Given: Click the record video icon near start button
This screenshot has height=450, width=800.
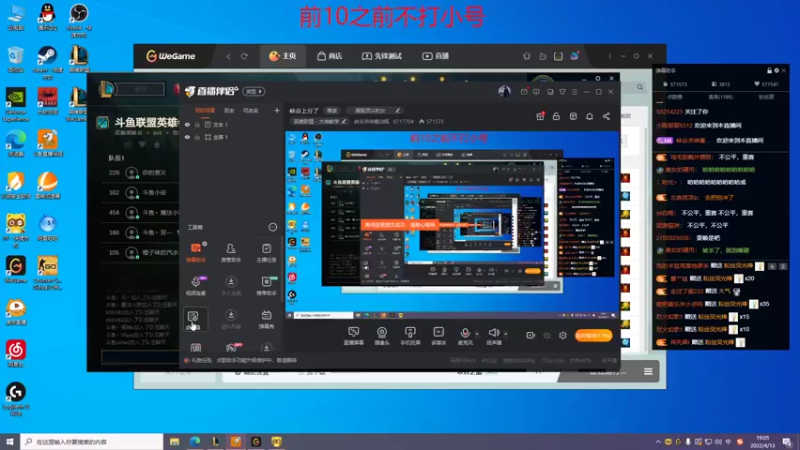Looking at the screenshot, I should click(x=530, y=335).
